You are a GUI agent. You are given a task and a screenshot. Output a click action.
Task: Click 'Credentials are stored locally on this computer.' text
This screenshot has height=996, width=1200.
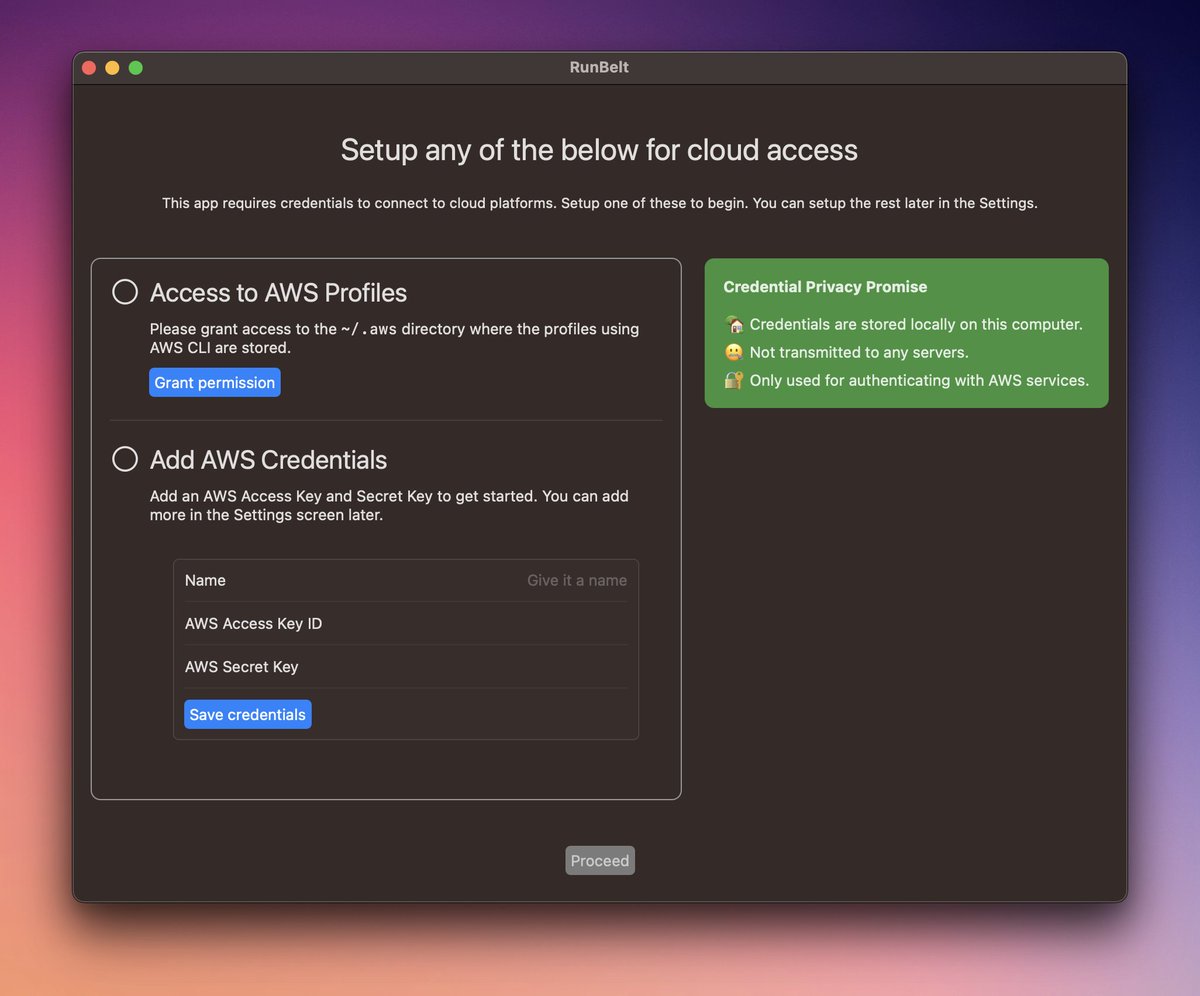[916, 324]
